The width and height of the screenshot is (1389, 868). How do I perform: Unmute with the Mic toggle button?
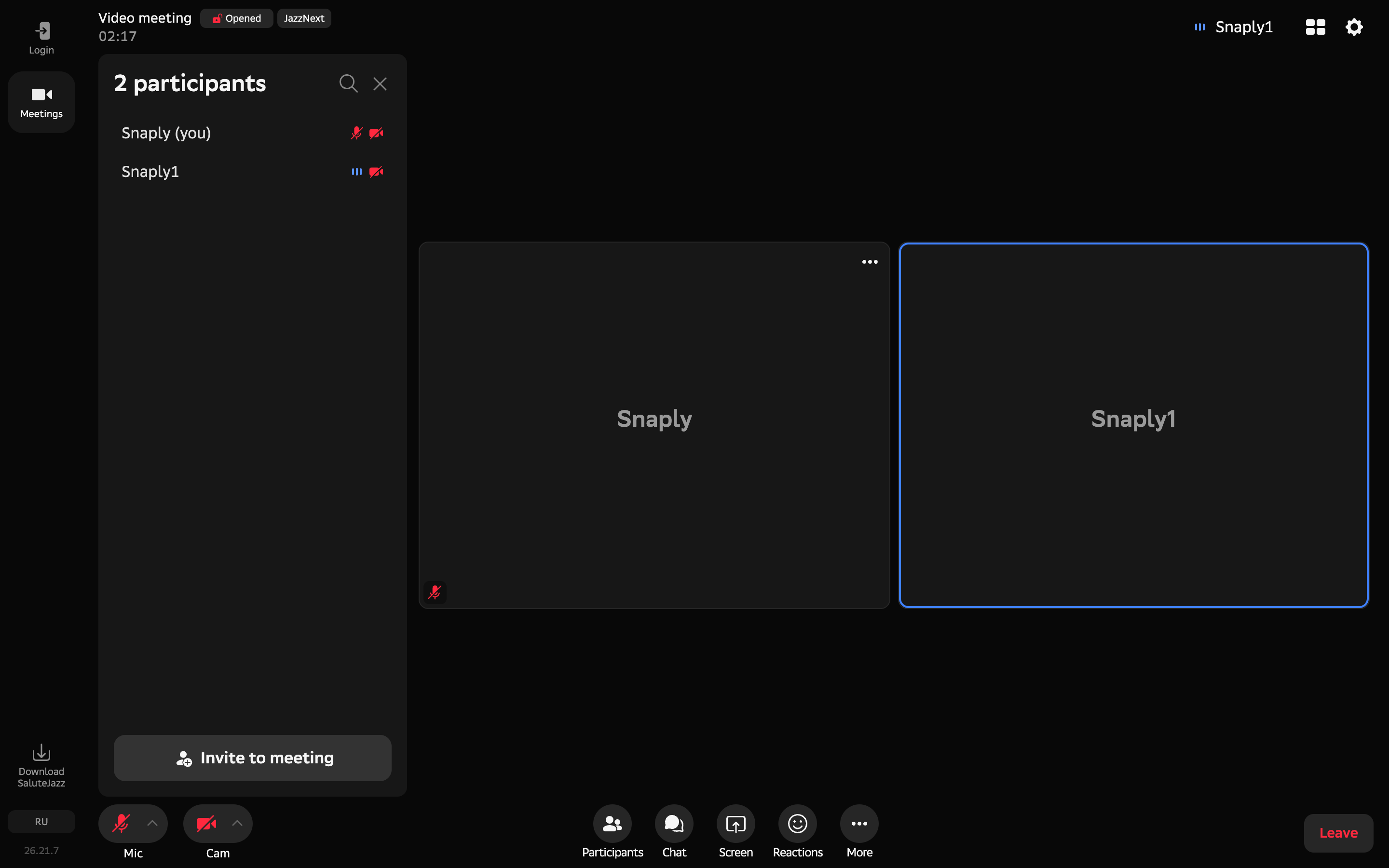[x=121, y=823]
